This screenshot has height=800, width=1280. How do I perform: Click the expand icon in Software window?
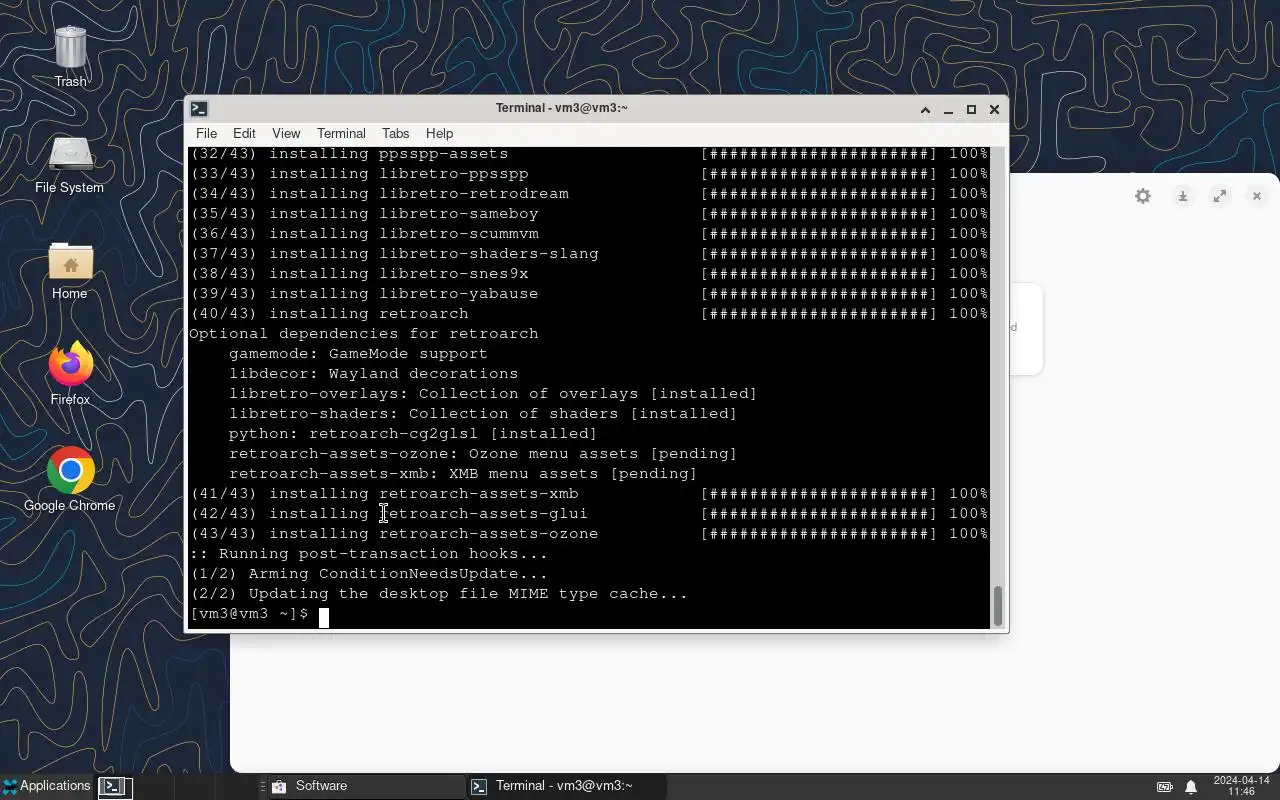tap(1220, 196)
